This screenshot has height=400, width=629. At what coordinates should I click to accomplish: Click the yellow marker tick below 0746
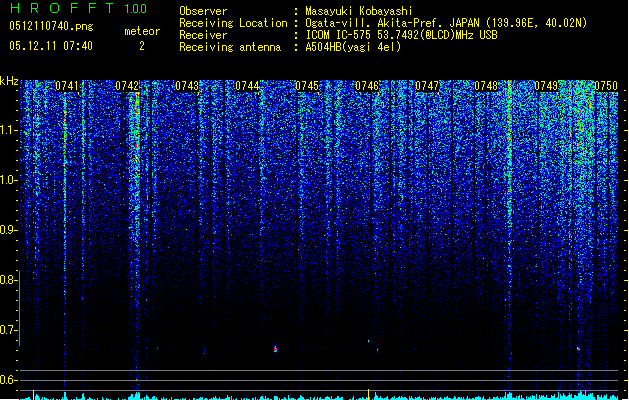tap(368, 393)
